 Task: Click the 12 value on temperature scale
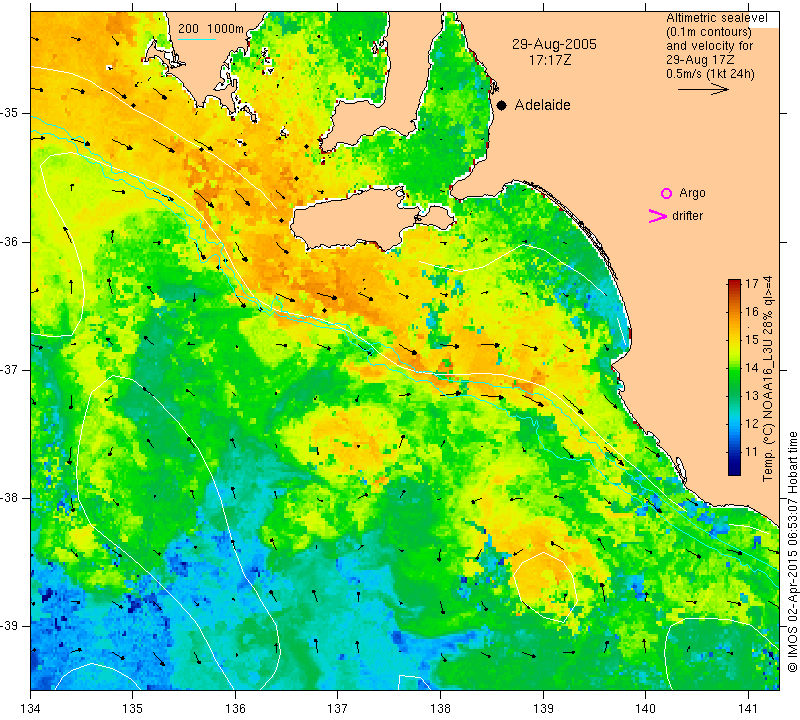coord(752,424)
